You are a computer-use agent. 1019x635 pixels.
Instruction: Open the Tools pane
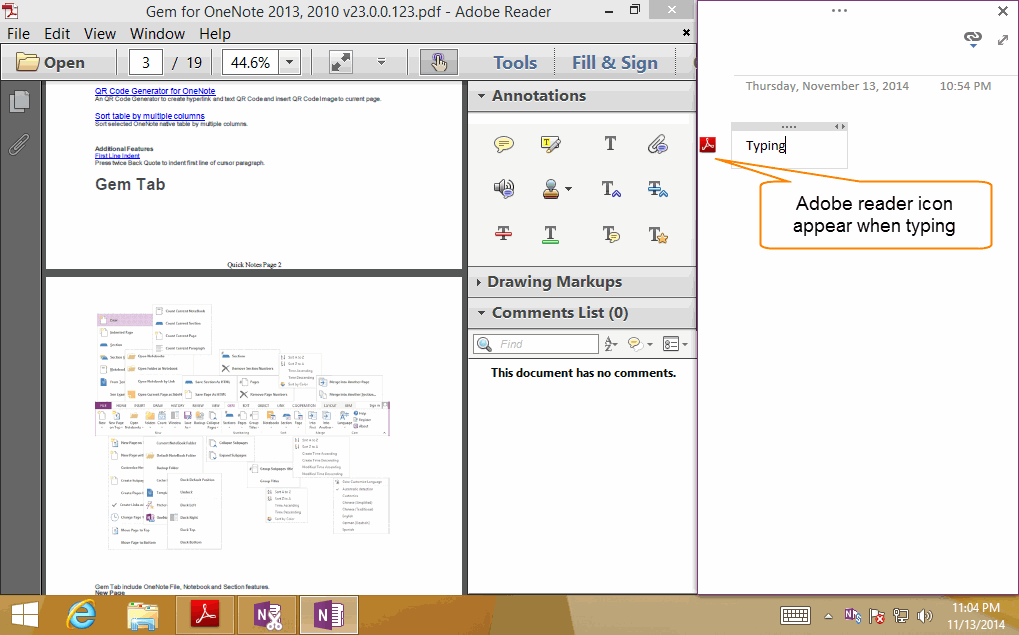515,62
